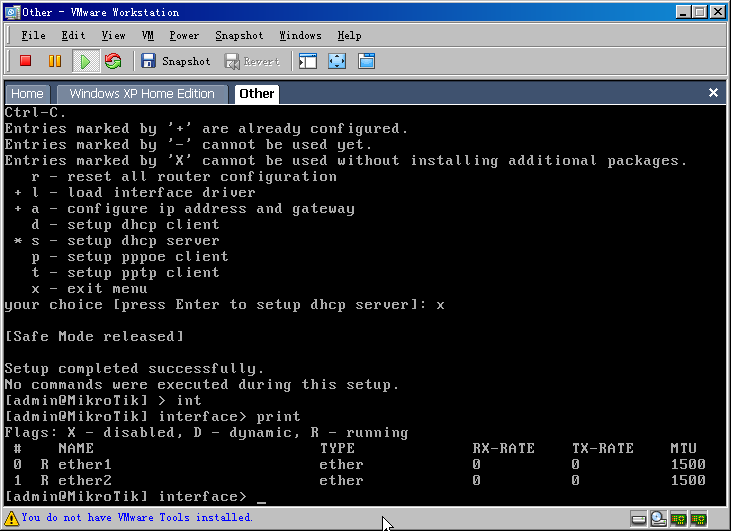
Task: Open the Edit menu
Action: click(x=73, y=35)
